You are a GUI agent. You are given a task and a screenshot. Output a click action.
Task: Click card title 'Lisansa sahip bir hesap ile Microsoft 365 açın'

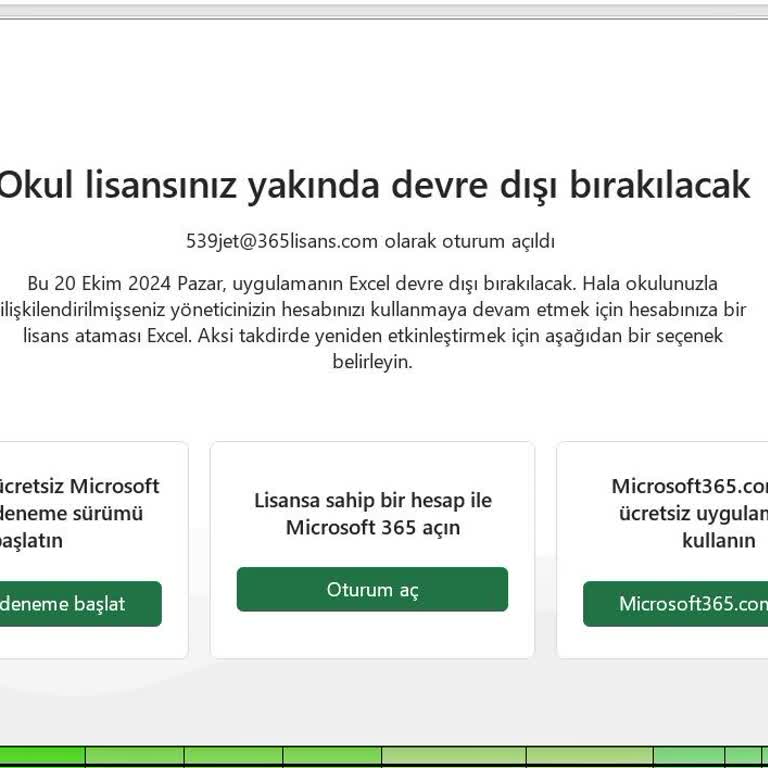(373, 514)
